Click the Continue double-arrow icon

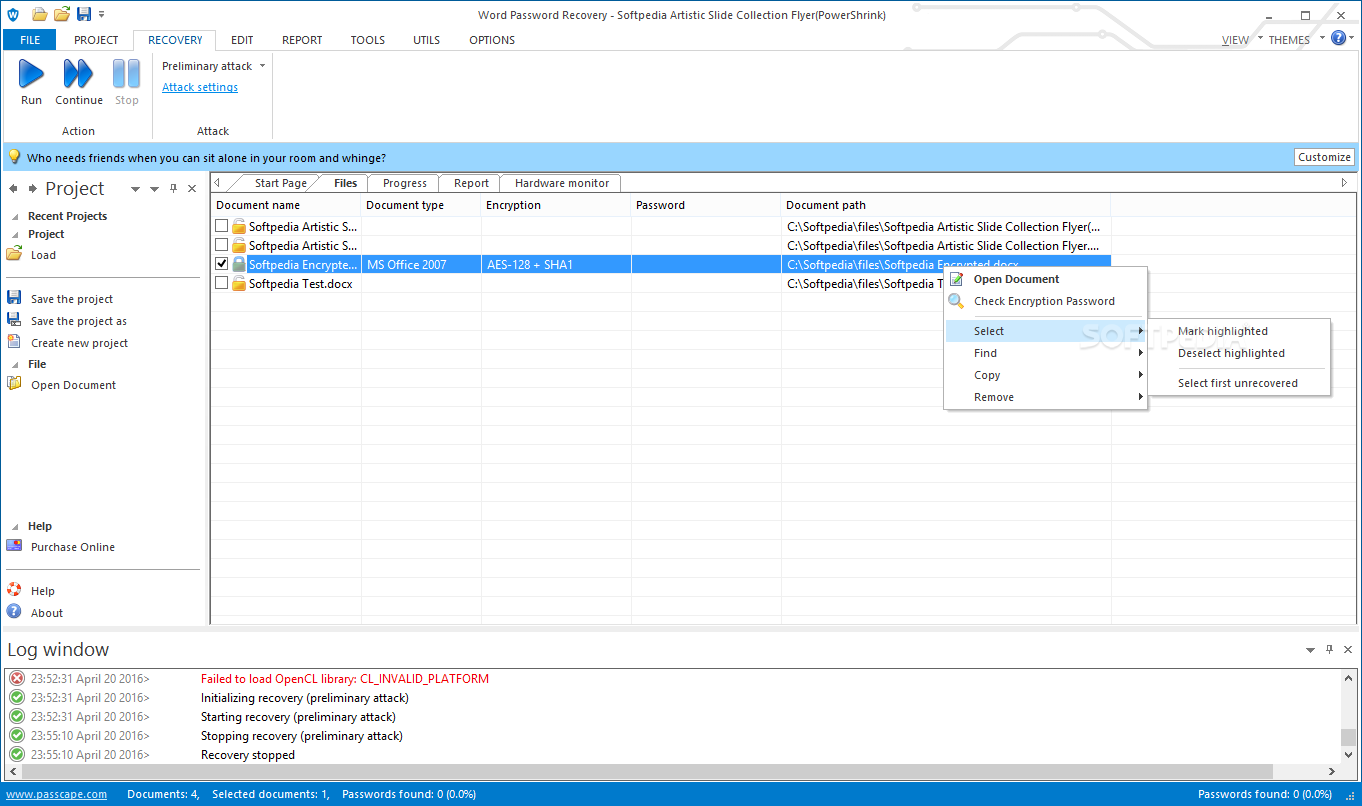pos(78,73)
